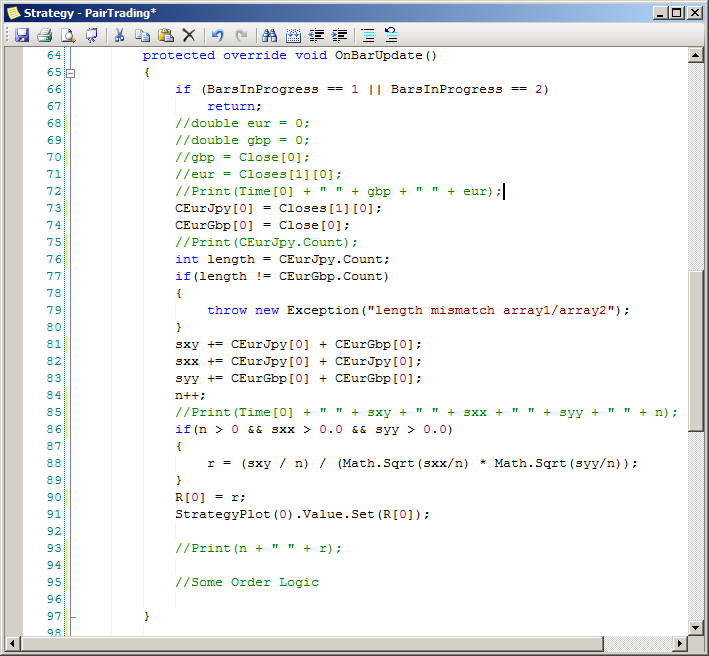The height and width of the screenshot is (656, 709).
Task: Click line number 64 in gutter
Action: [x=54, y=55]
